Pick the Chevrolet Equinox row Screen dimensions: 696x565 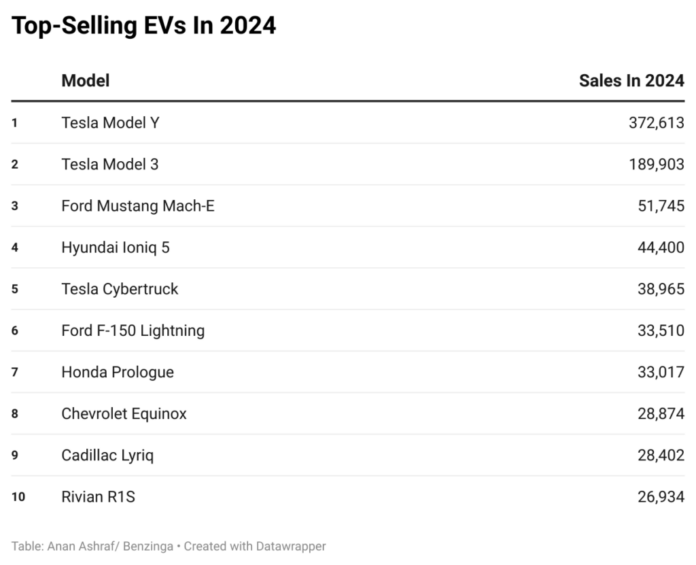pyautogui.click(x=124, y=413)
